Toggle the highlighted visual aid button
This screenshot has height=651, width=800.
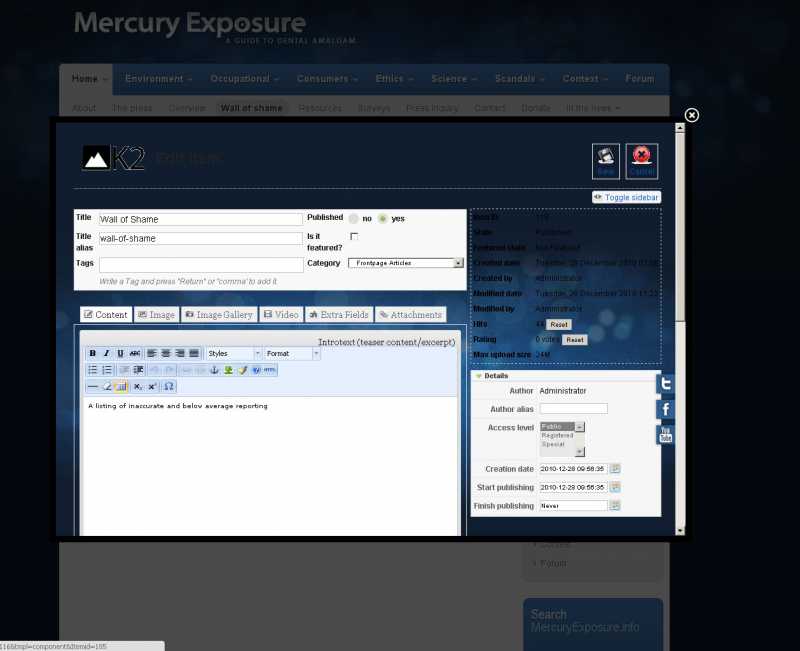pos(121,386)
